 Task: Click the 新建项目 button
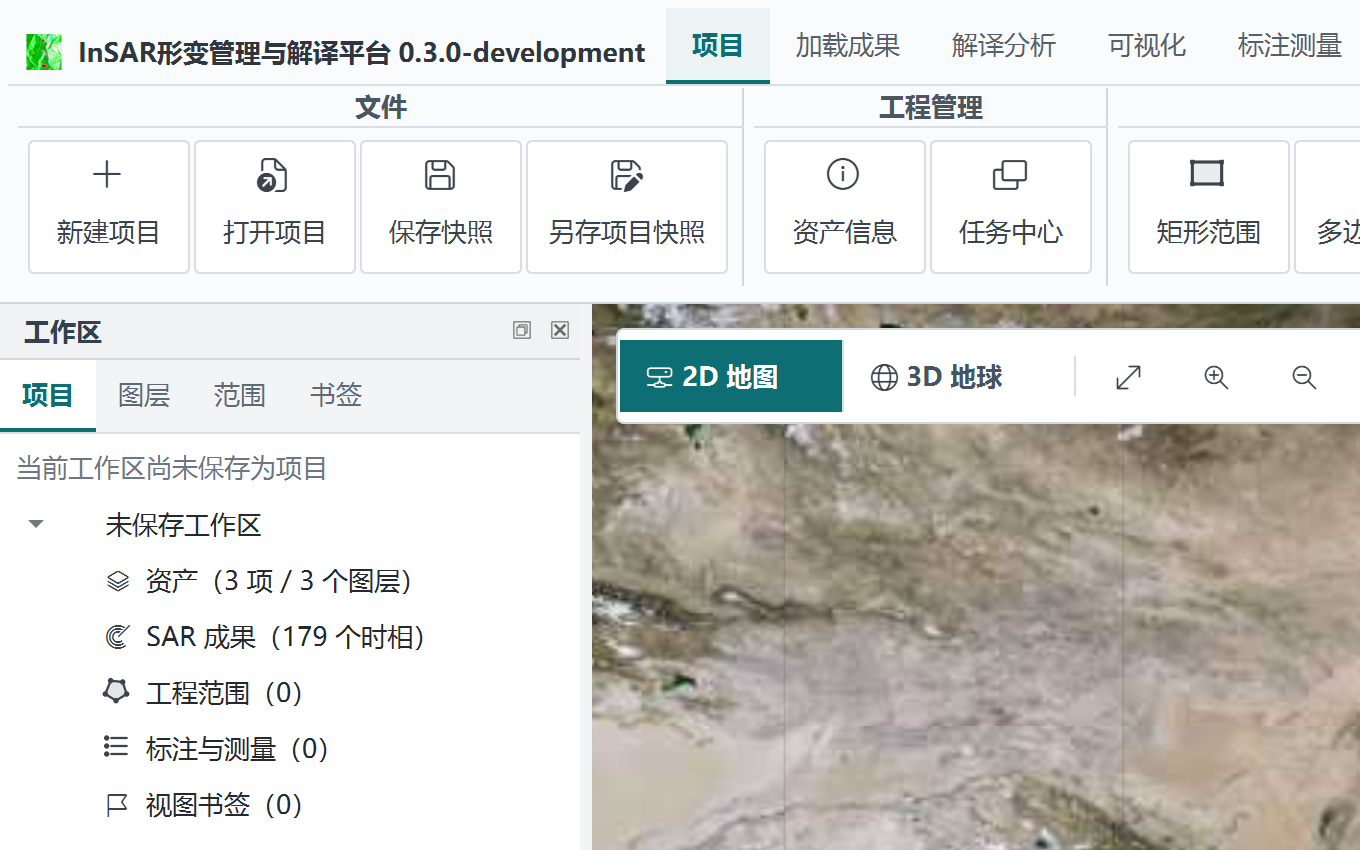point(109,207)
